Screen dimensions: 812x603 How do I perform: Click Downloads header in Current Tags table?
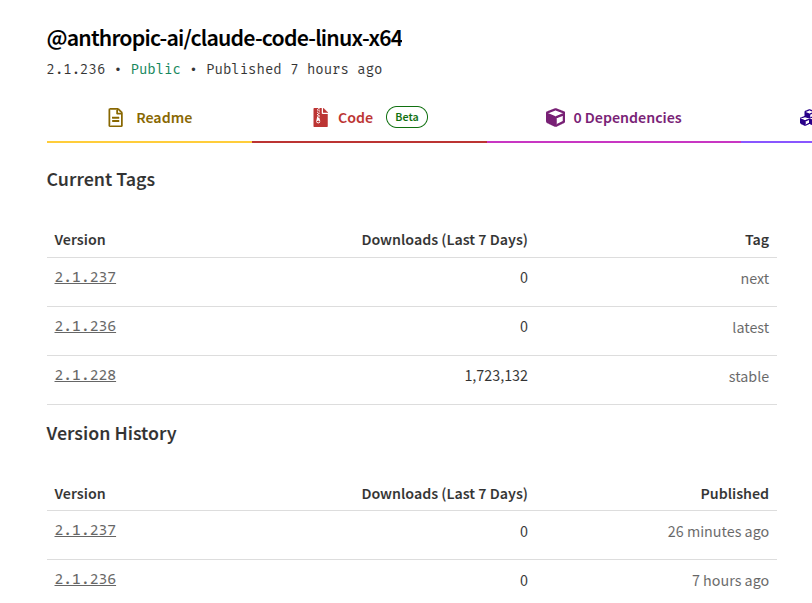pos(444,240)
